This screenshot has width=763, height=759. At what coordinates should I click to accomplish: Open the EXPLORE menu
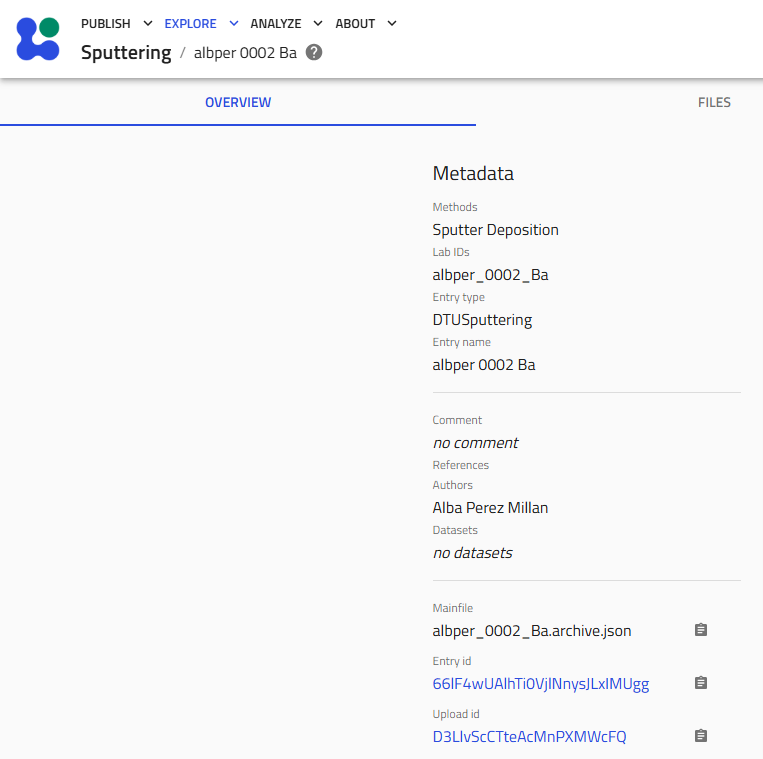[x=190, y=24]
